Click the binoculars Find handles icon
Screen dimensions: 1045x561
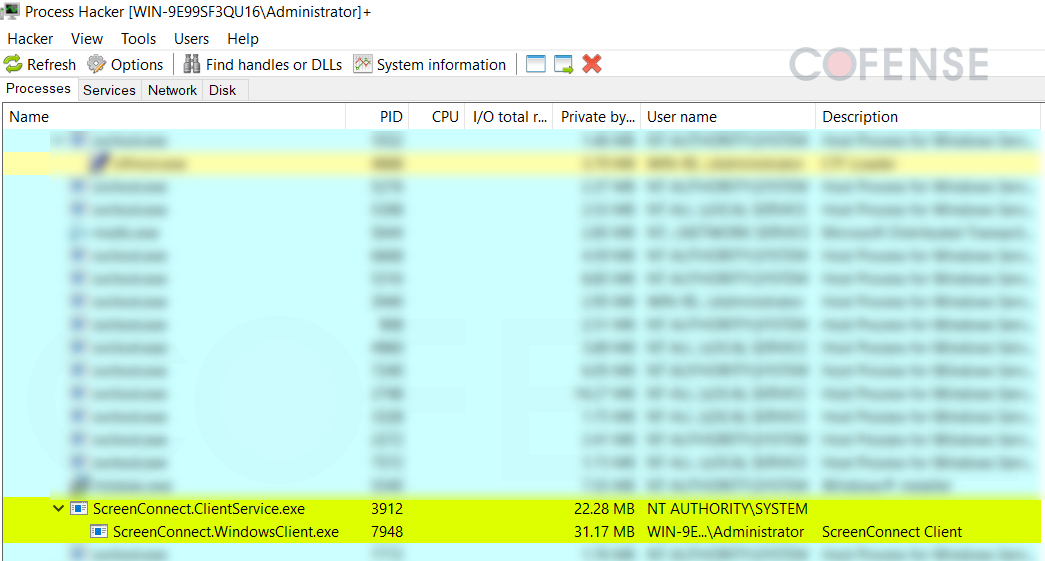pos(192,64)
